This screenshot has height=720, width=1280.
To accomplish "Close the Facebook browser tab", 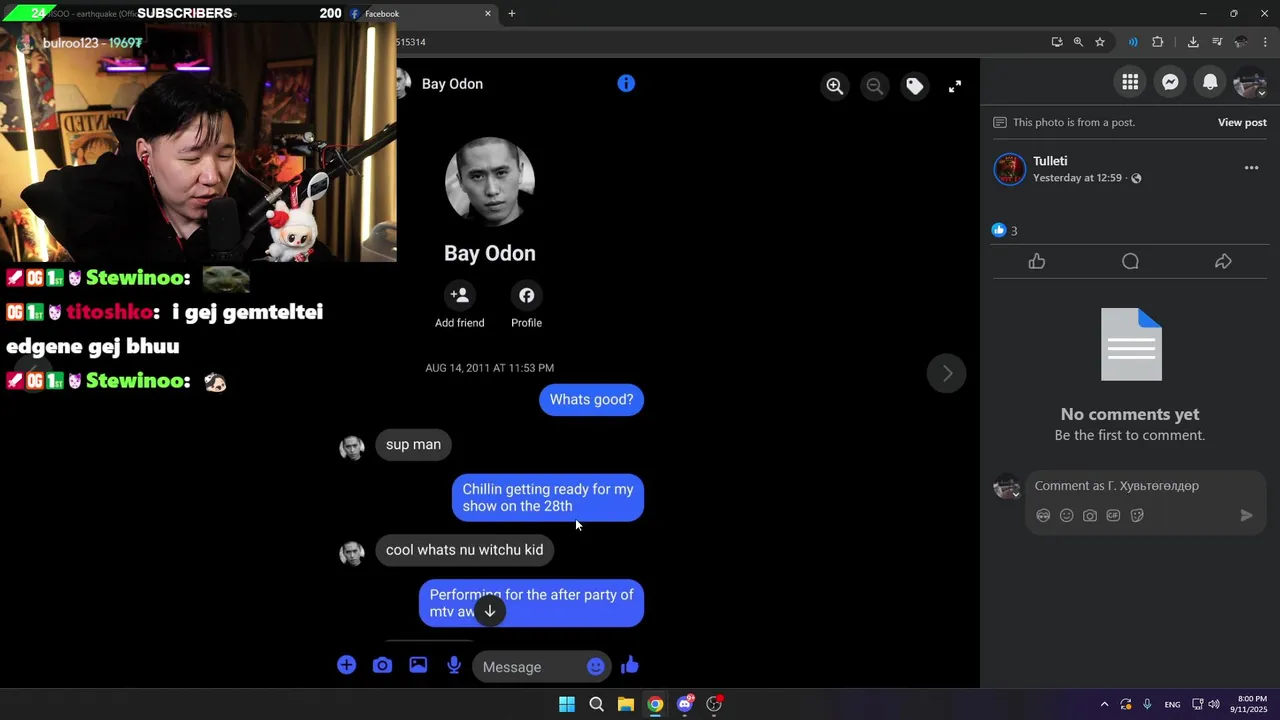I will point(488,14).
